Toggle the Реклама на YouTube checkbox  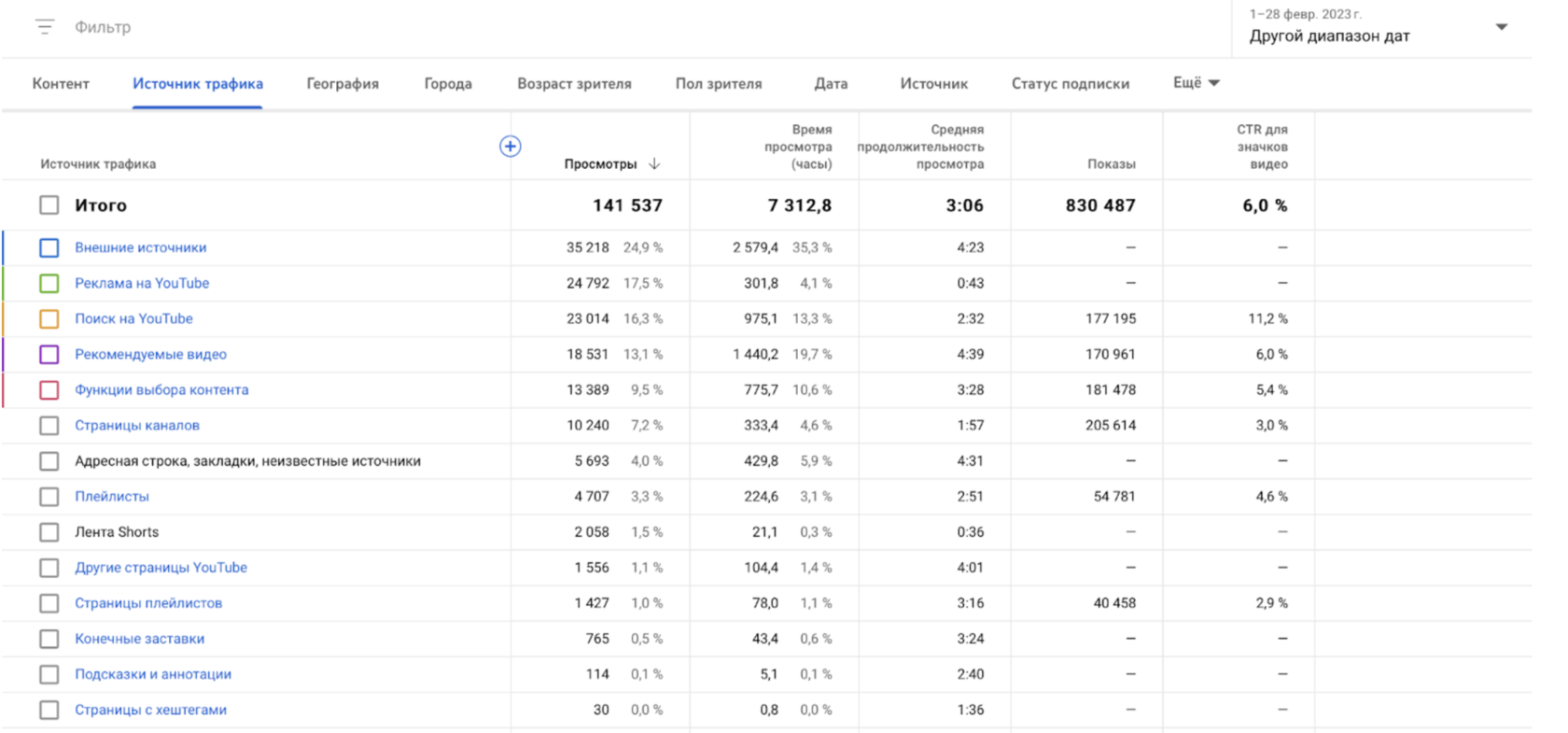(x=49, y=283)
